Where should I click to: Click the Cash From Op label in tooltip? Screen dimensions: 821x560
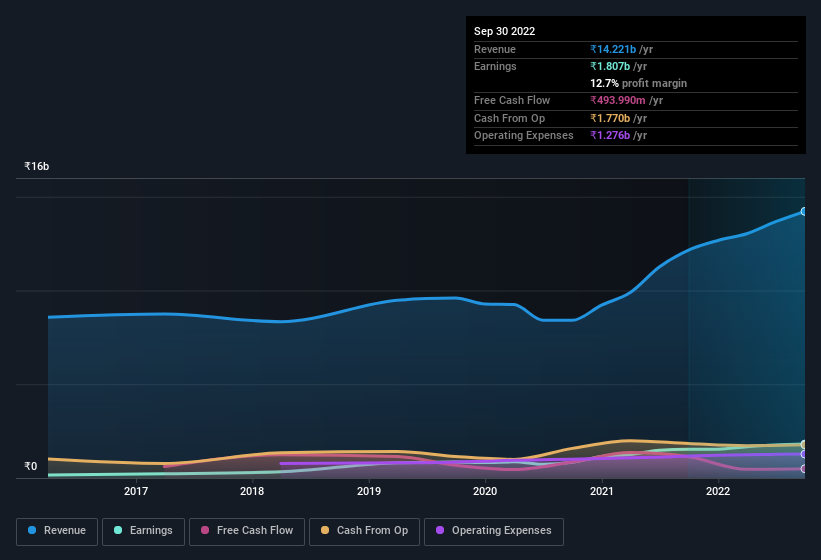pos(509,118)
